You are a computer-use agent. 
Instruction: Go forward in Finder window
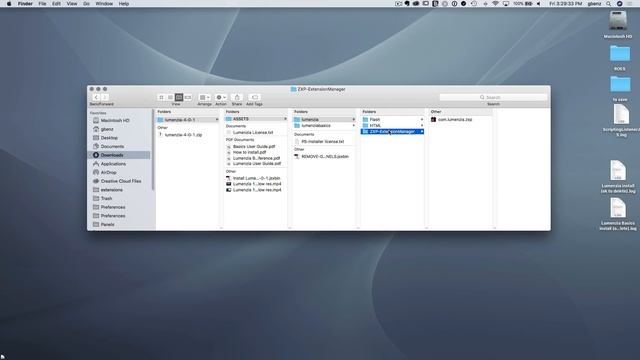pos(105,97)
